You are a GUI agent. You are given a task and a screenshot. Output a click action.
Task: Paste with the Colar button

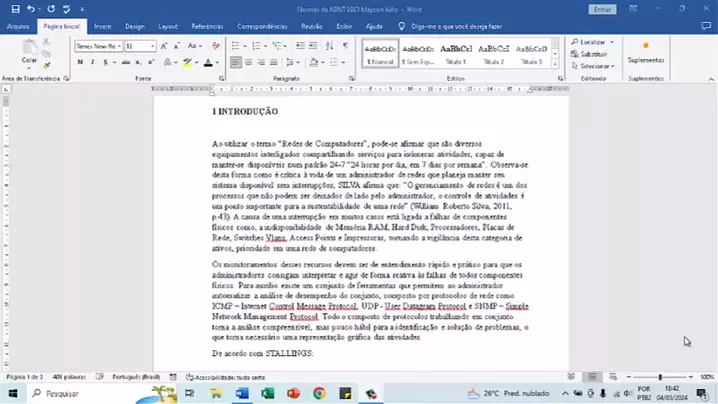(x=29, y=52)
